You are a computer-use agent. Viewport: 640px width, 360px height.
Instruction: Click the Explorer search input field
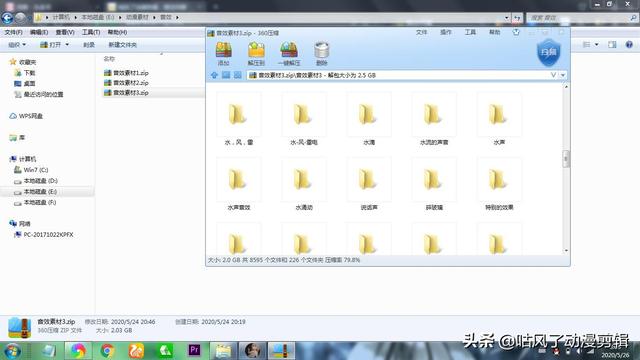coord(581,18)
